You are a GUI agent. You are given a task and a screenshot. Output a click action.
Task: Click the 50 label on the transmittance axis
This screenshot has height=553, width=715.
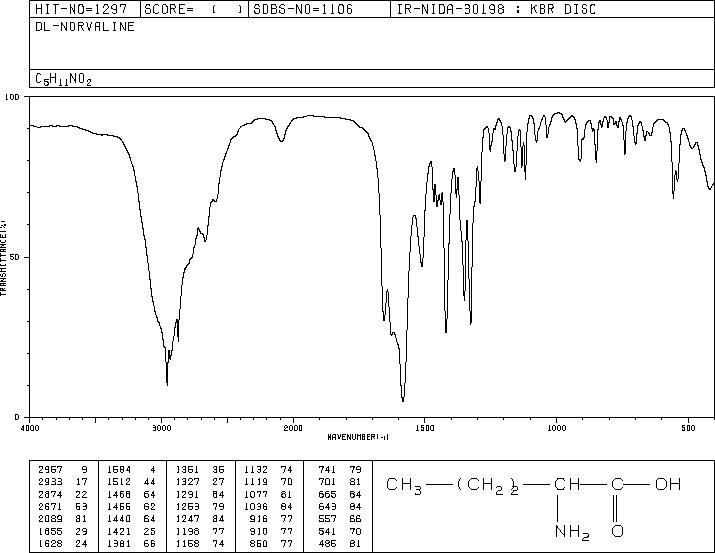pyautogui.click(x=15, y=257)
